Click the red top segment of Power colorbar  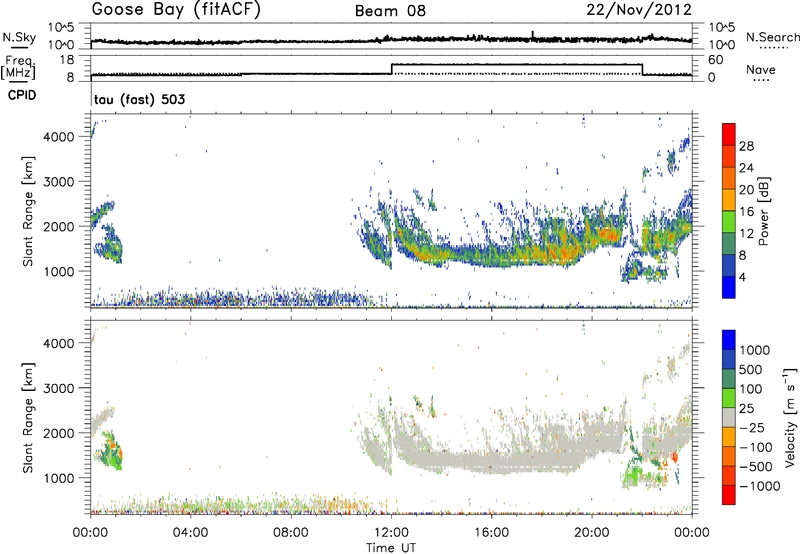click(729, 133)
